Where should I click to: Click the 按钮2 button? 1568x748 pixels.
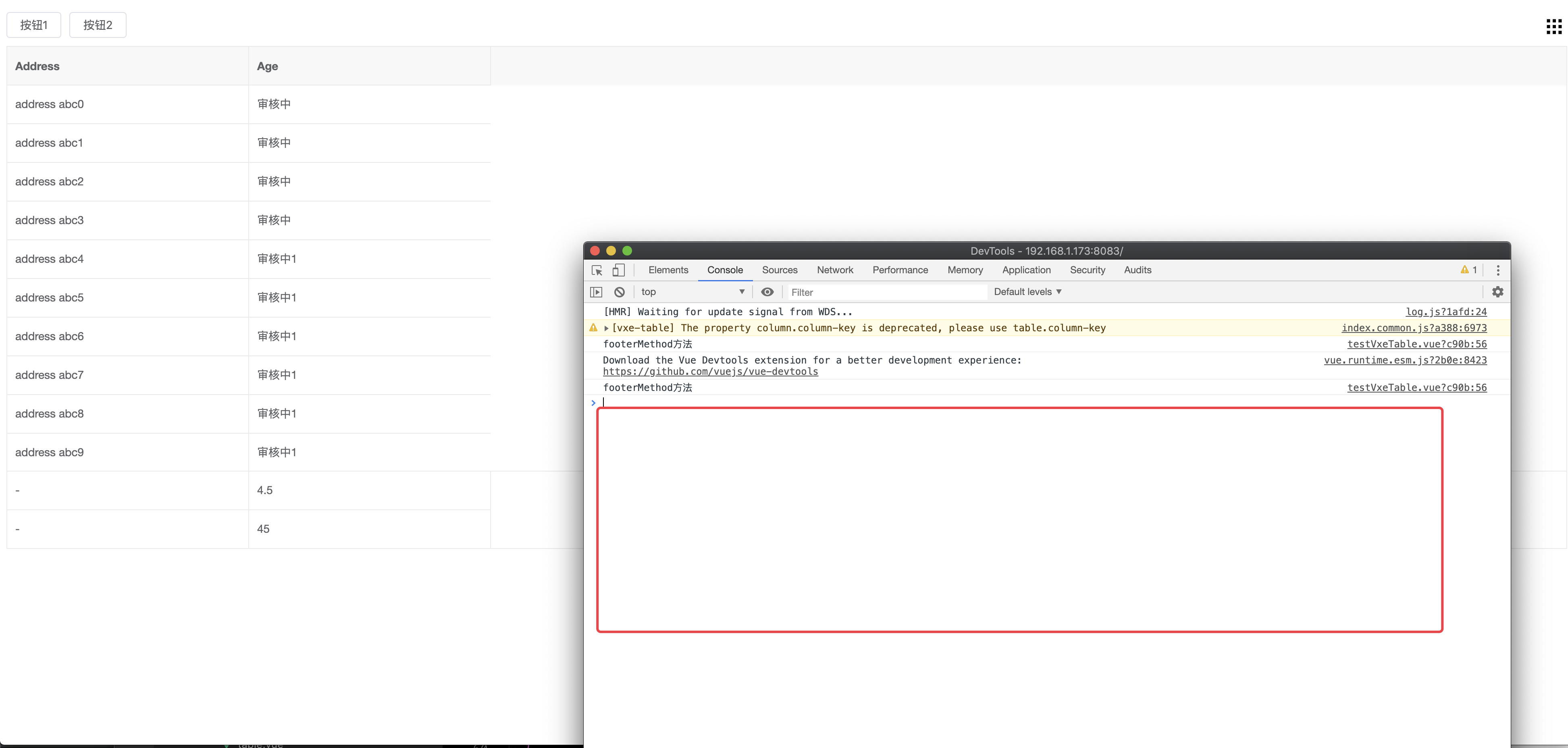click(x=98, y=25)
